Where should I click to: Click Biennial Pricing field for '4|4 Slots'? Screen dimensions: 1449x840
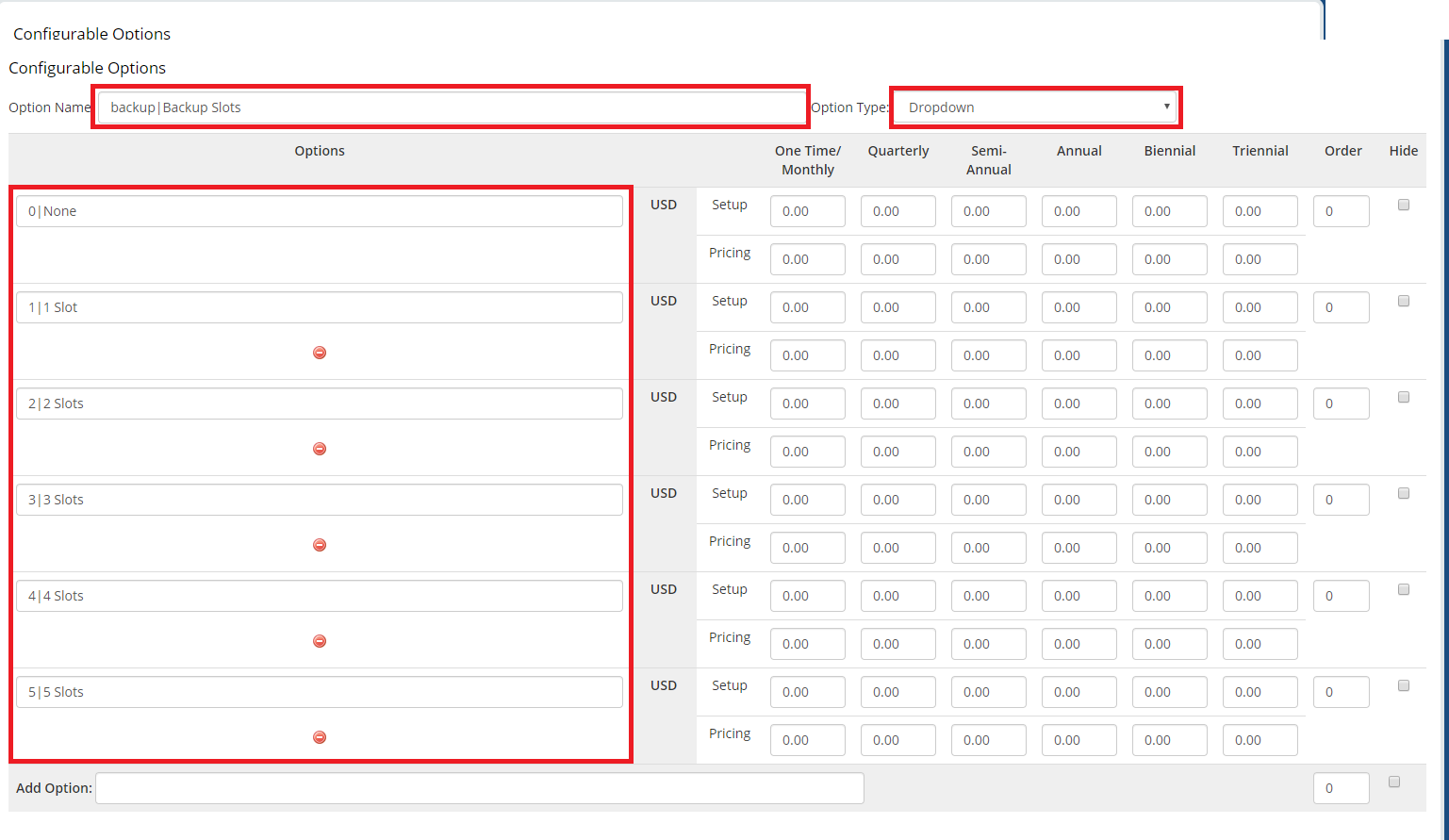click(x=1170, y=644)
